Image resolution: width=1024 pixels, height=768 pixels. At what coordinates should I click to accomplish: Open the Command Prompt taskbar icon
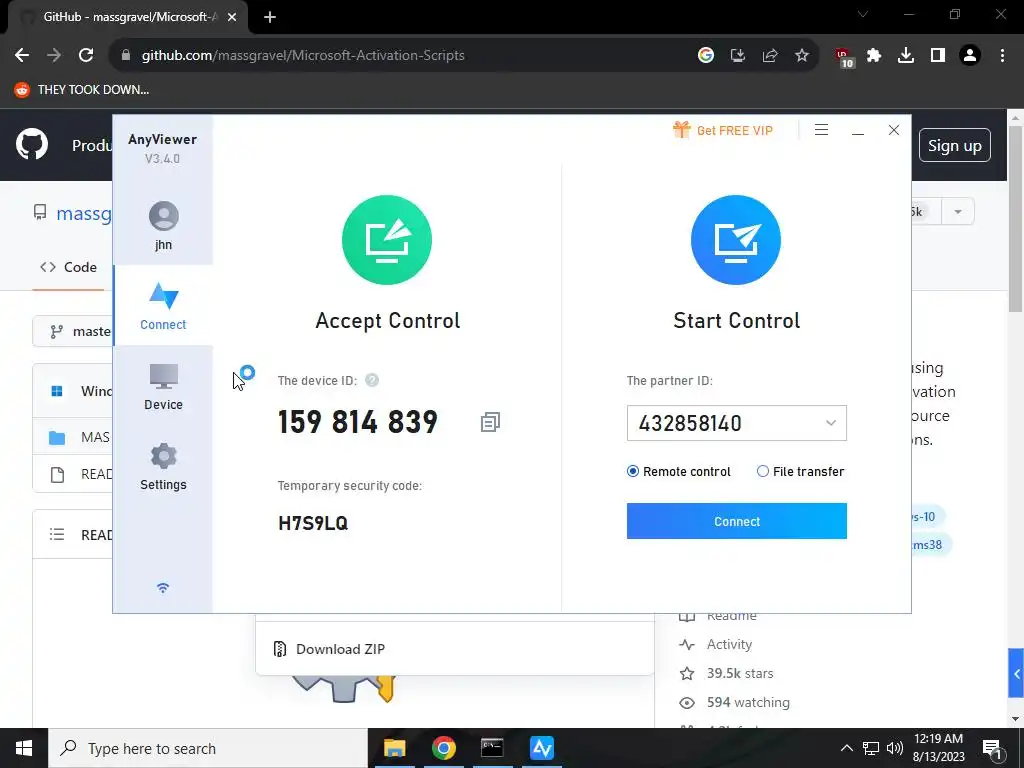pos(492,748)
